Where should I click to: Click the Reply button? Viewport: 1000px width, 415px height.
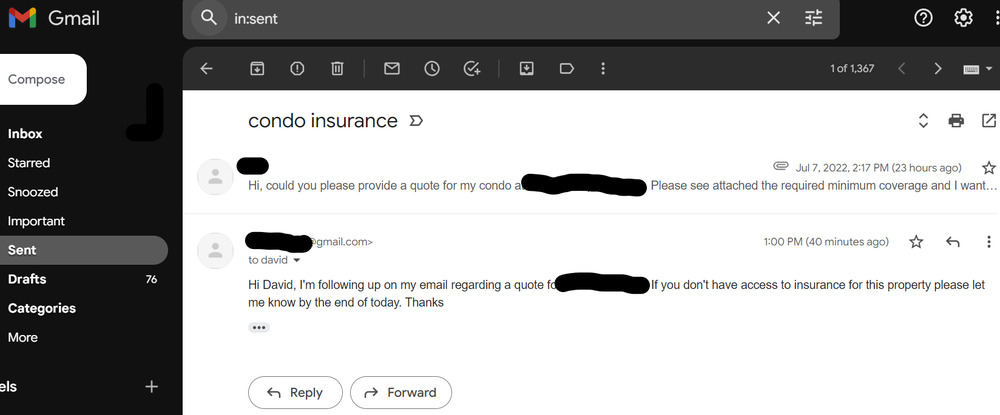(295, 393)
